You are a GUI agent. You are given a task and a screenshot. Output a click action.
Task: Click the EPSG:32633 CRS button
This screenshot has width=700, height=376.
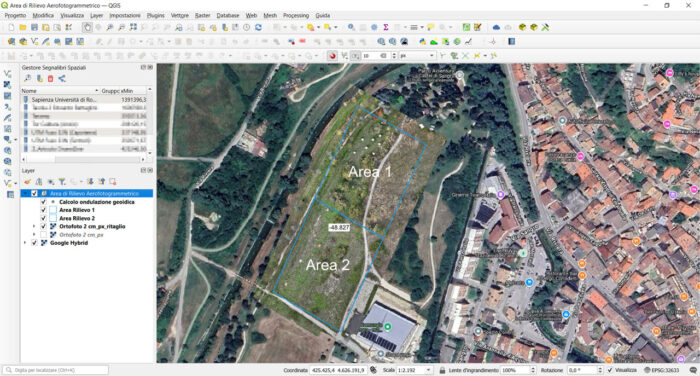point(662,370)
